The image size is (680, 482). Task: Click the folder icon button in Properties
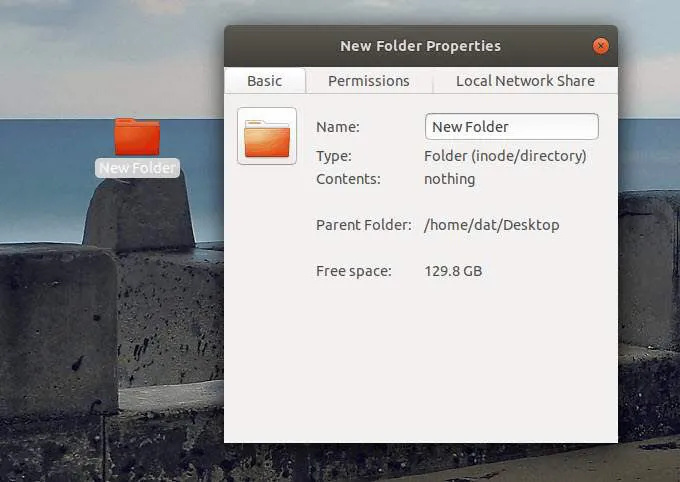coord(267,136)
